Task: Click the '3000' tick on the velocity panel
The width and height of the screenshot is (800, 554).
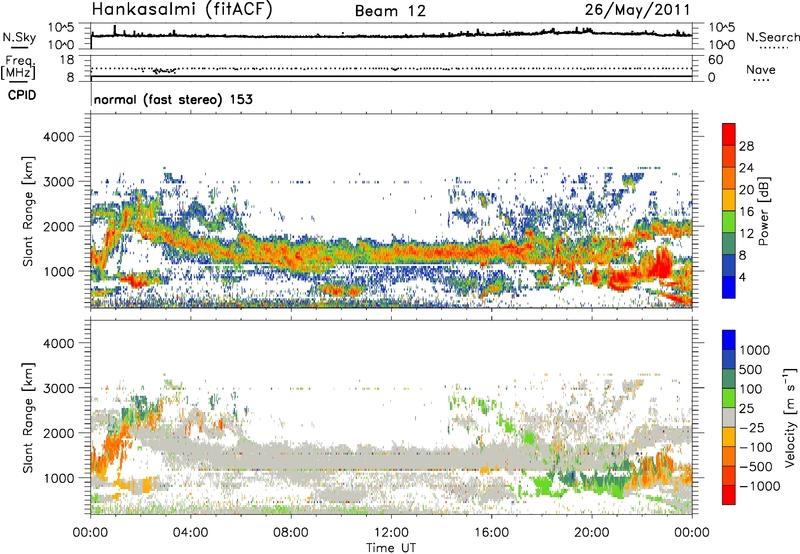Action: click(58, 388)
